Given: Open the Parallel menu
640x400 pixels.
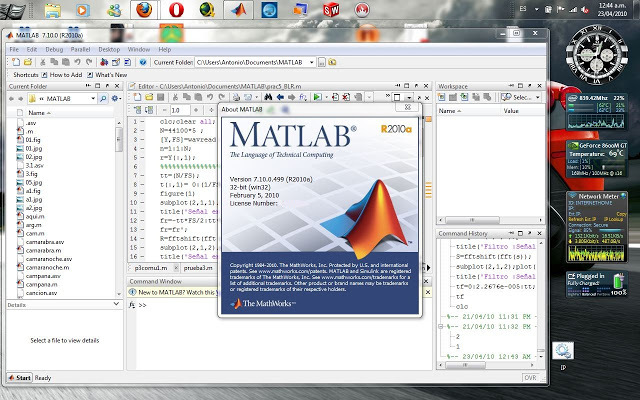Looking at the screenshot, I should coord(80,49).
